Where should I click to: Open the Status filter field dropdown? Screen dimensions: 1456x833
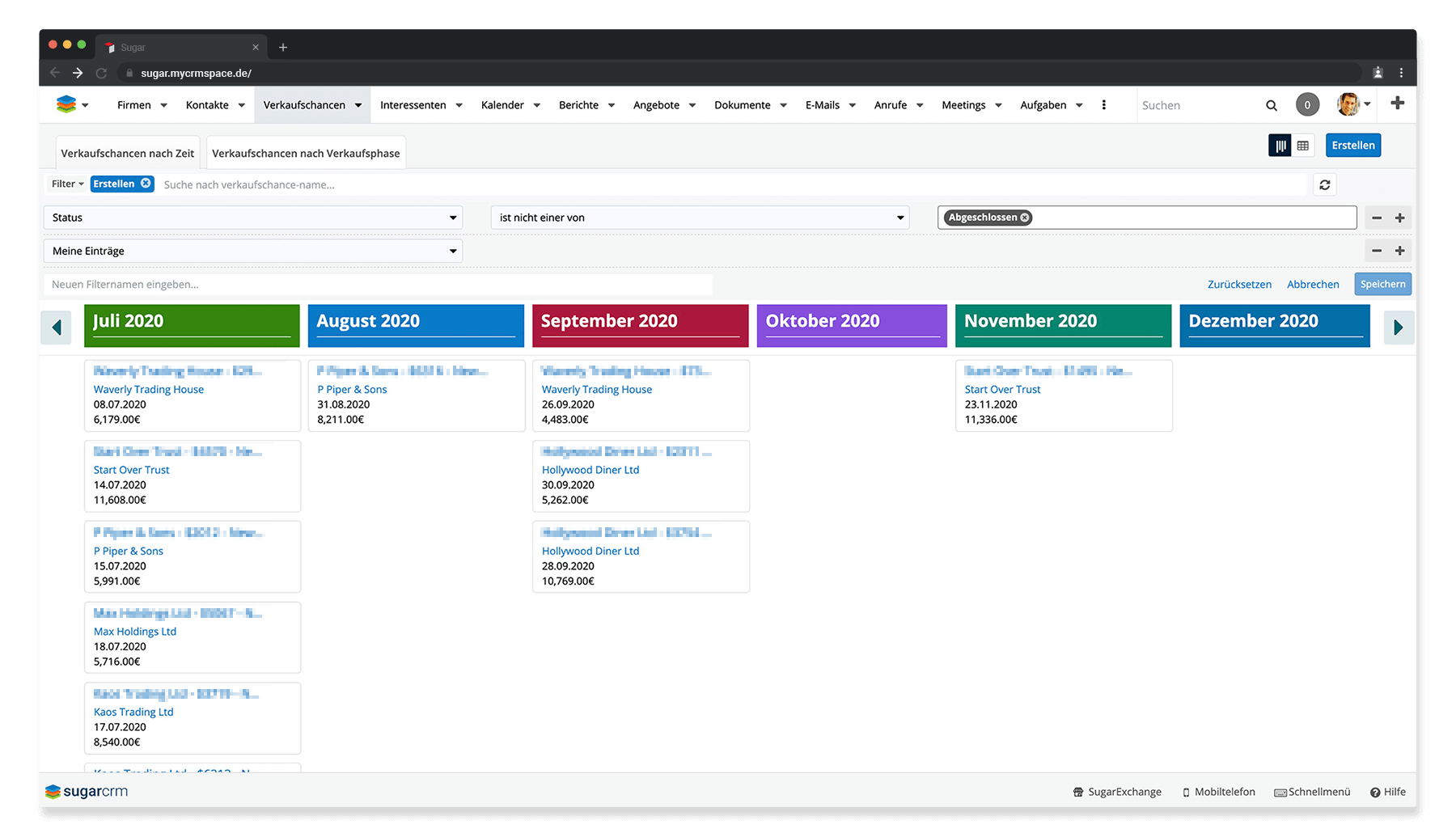point(252,218)
